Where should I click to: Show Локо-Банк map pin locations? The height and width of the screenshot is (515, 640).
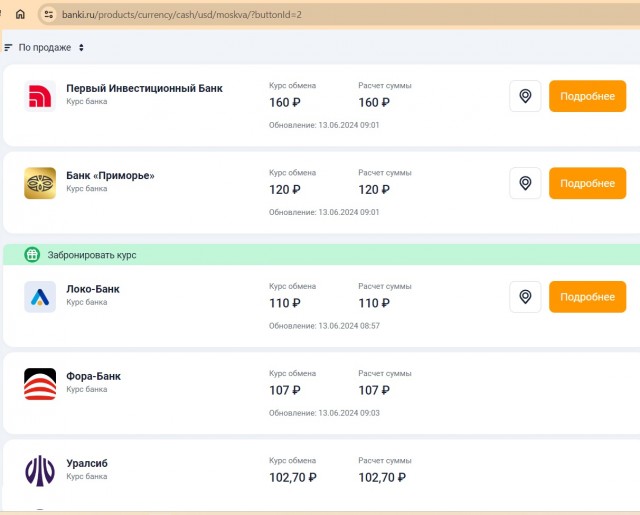click(525, 297)
